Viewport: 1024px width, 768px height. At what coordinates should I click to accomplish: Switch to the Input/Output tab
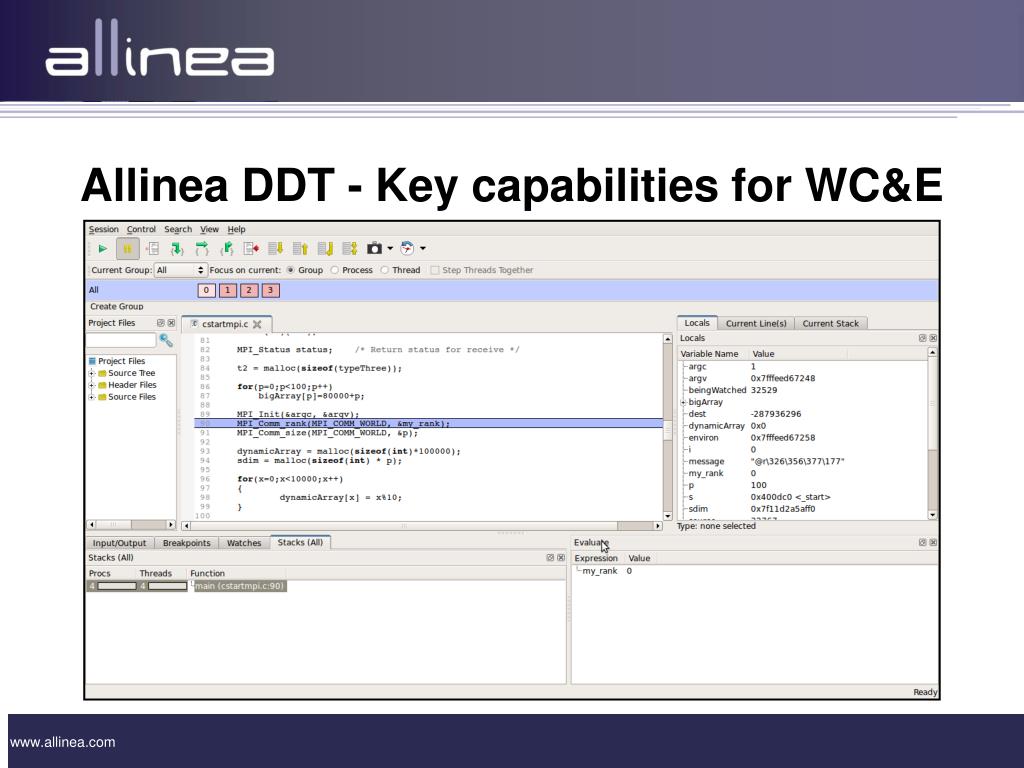tap(120, 543)
